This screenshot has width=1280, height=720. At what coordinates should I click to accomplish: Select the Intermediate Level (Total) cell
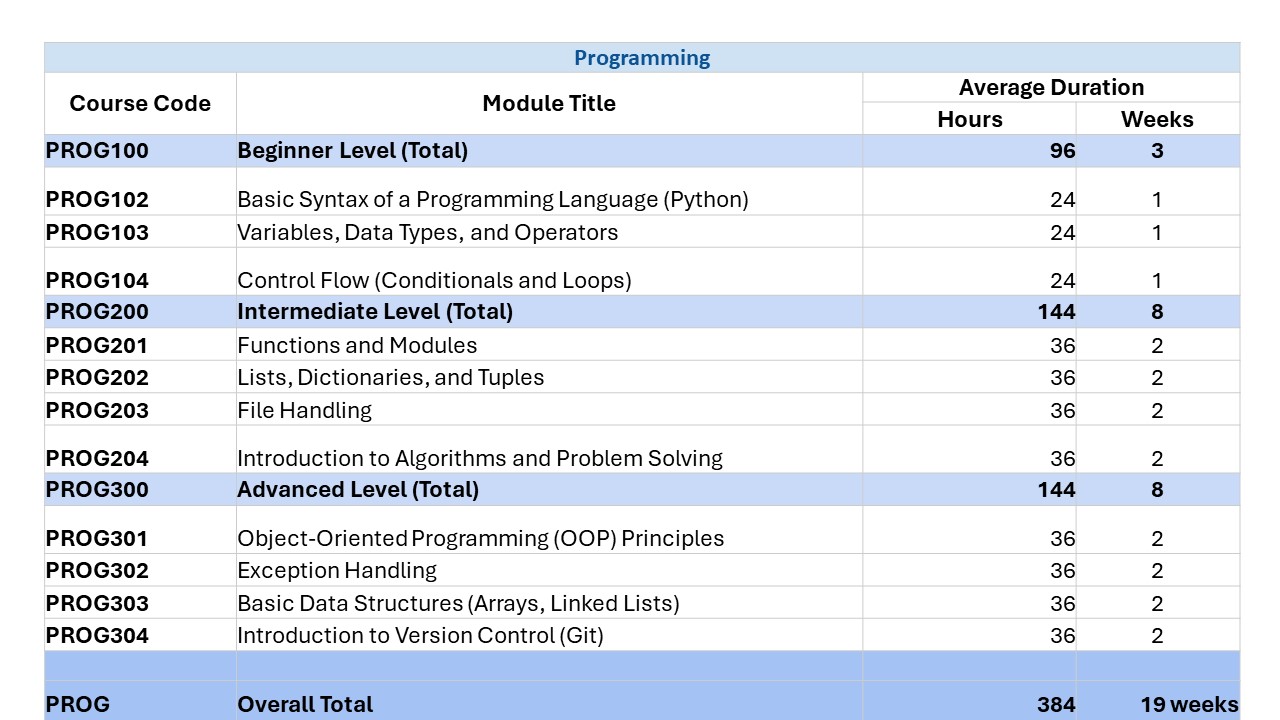pos(375,312)
